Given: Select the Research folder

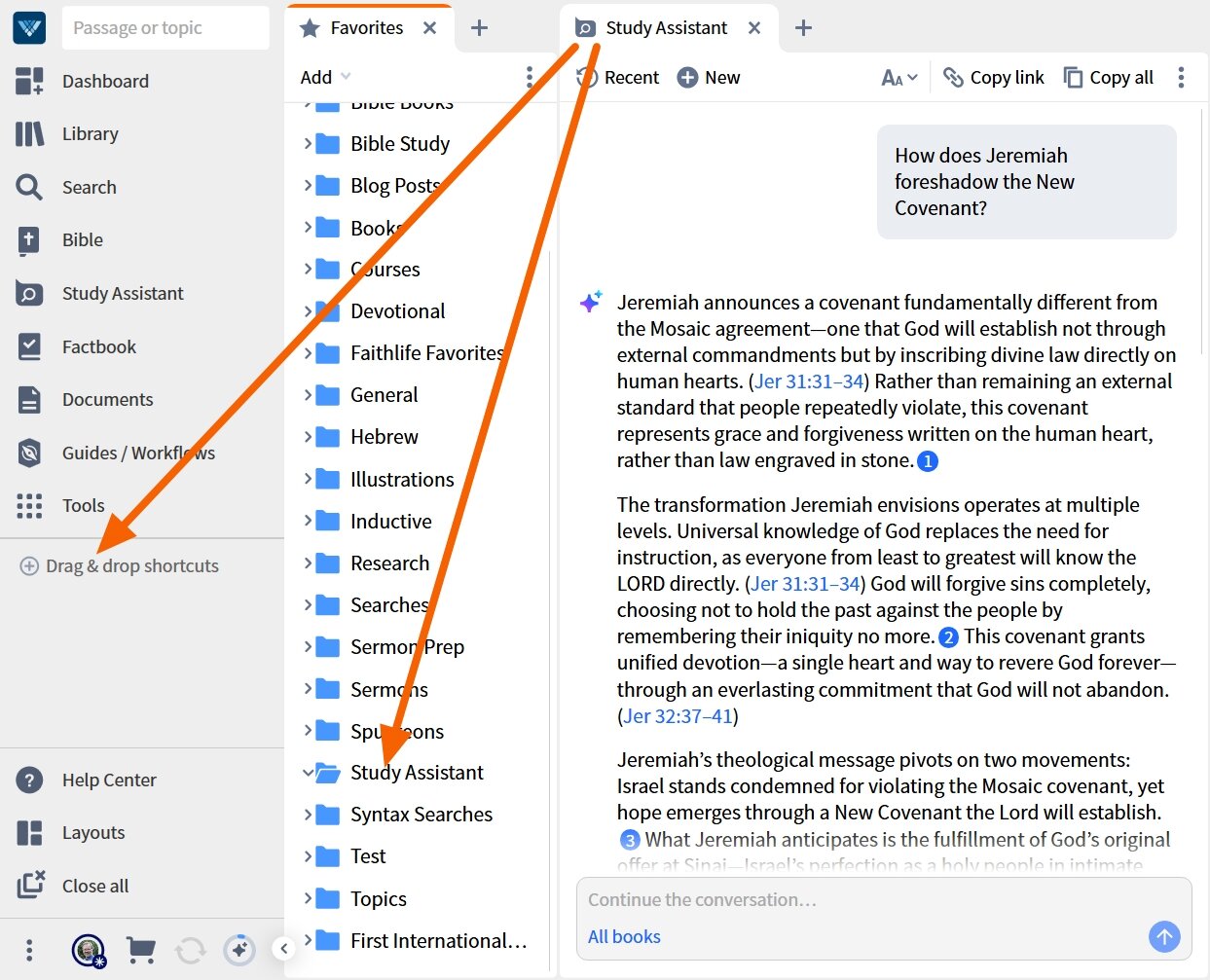Looking at the screenshot, I should (389, 563).
